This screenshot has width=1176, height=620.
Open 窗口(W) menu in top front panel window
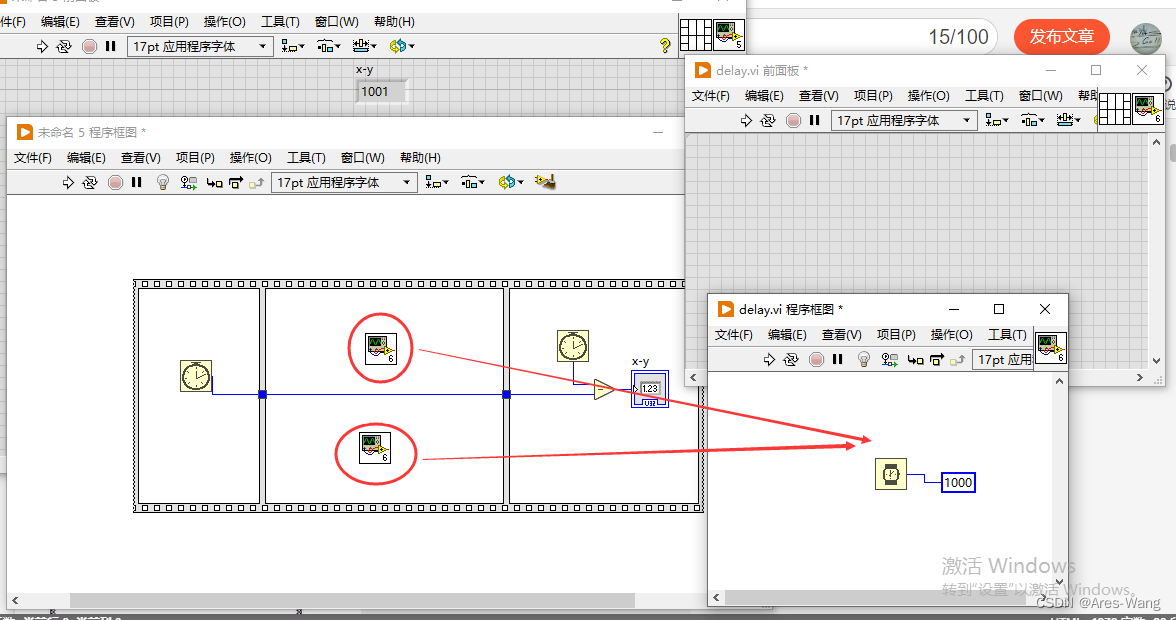pyautogui.click(x=337, y=22)
